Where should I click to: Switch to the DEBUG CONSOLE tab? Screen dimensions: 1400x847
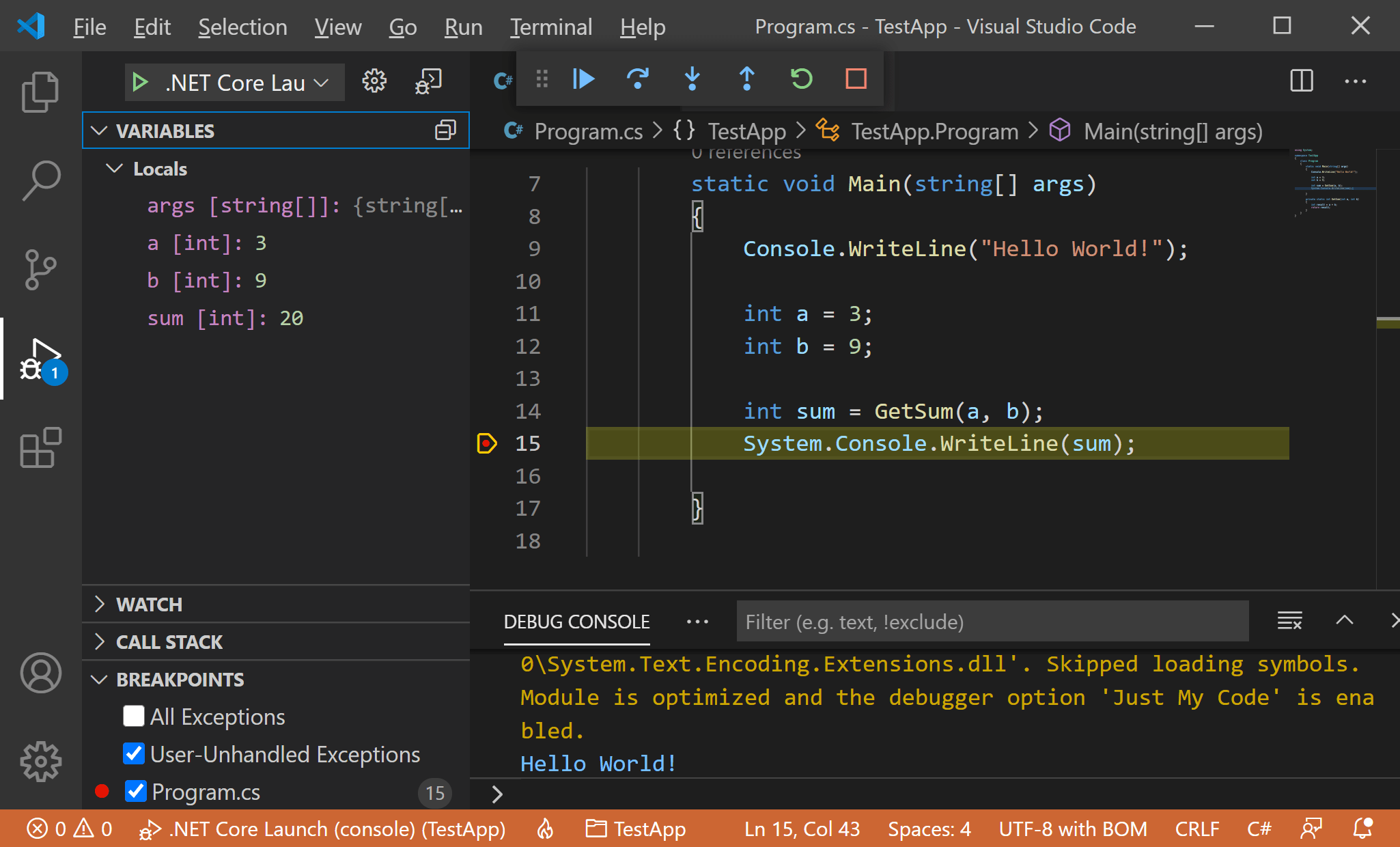pyautogui.click(x=576, y=622)
